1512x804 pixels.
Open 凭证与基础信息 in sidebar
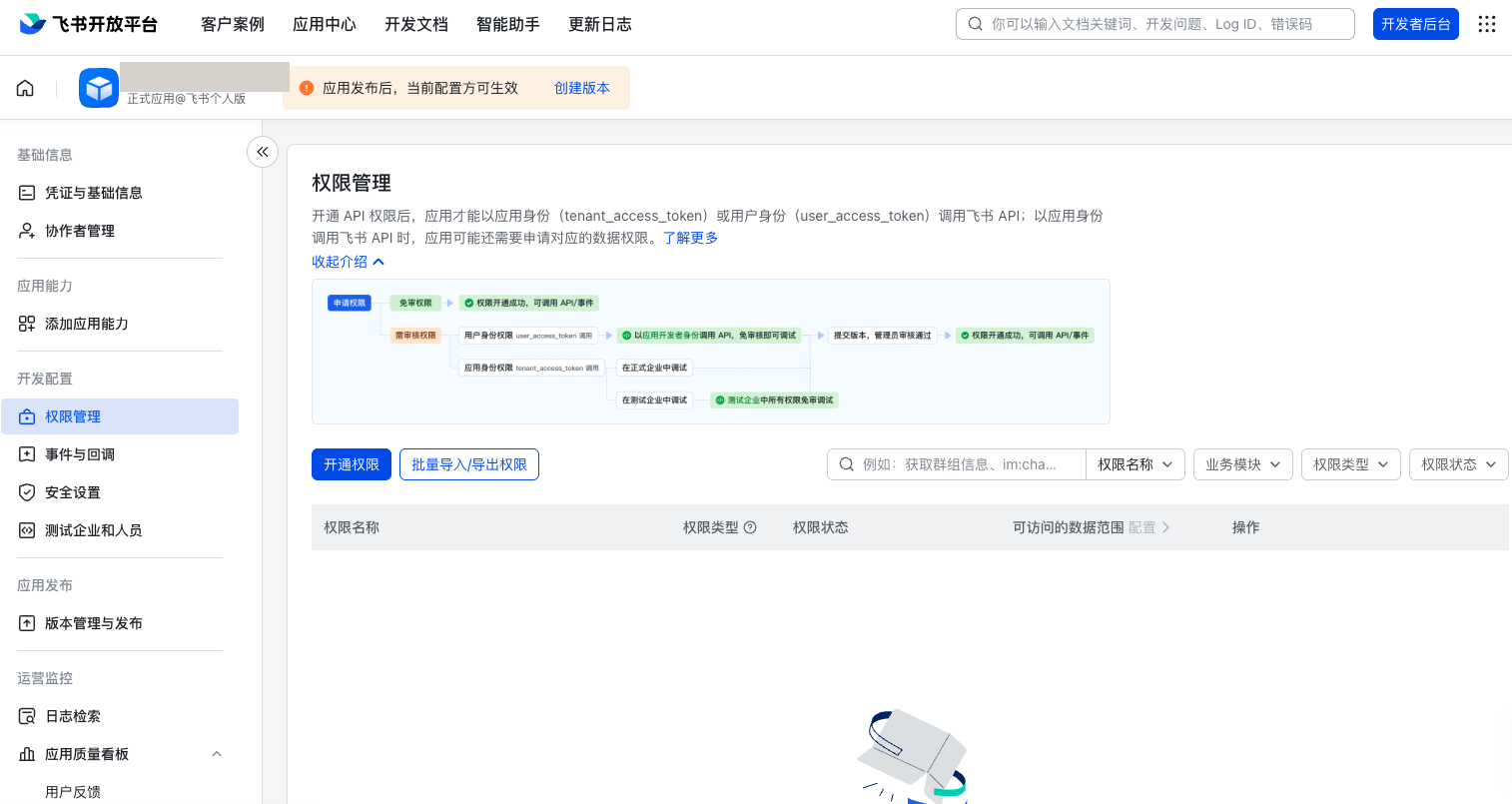coord(120,193)
